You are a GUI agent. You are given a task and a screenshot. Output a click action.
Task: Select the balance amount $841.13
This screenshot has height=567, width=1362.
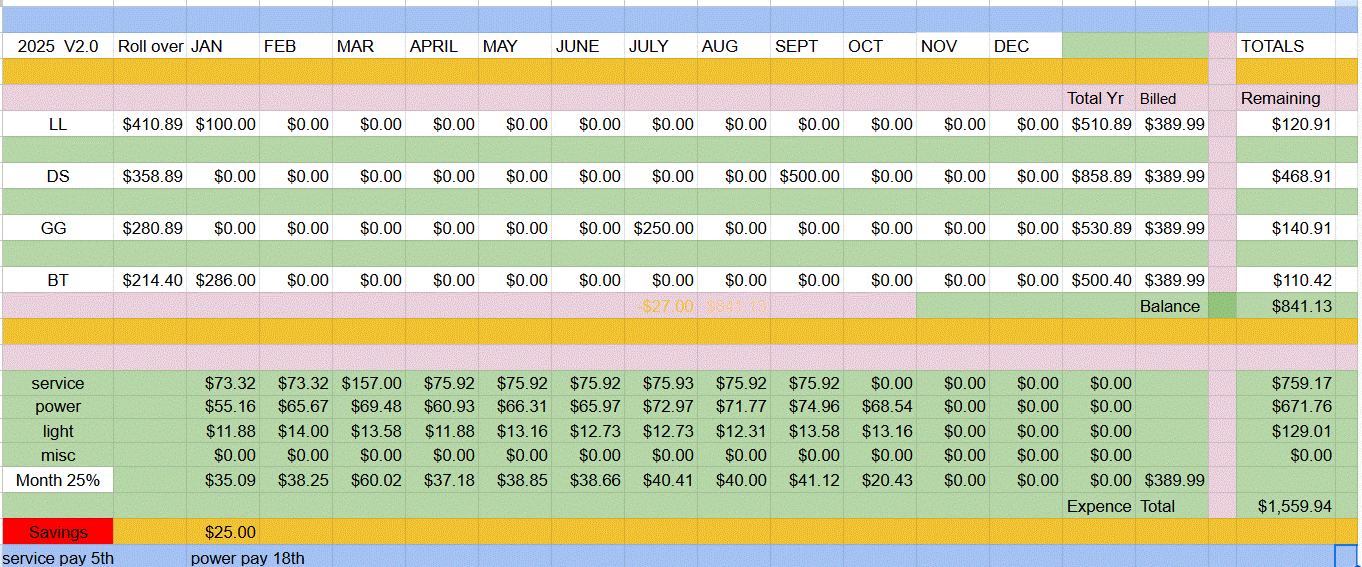(x=1285, y=306)
